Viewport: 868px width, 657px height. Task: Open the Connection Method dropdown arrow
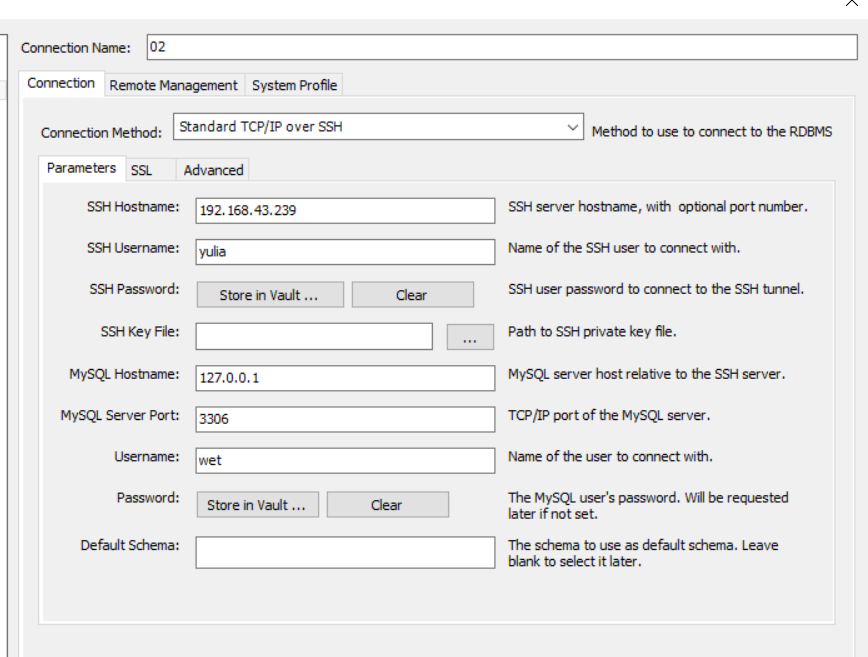(x=573, y=127)
